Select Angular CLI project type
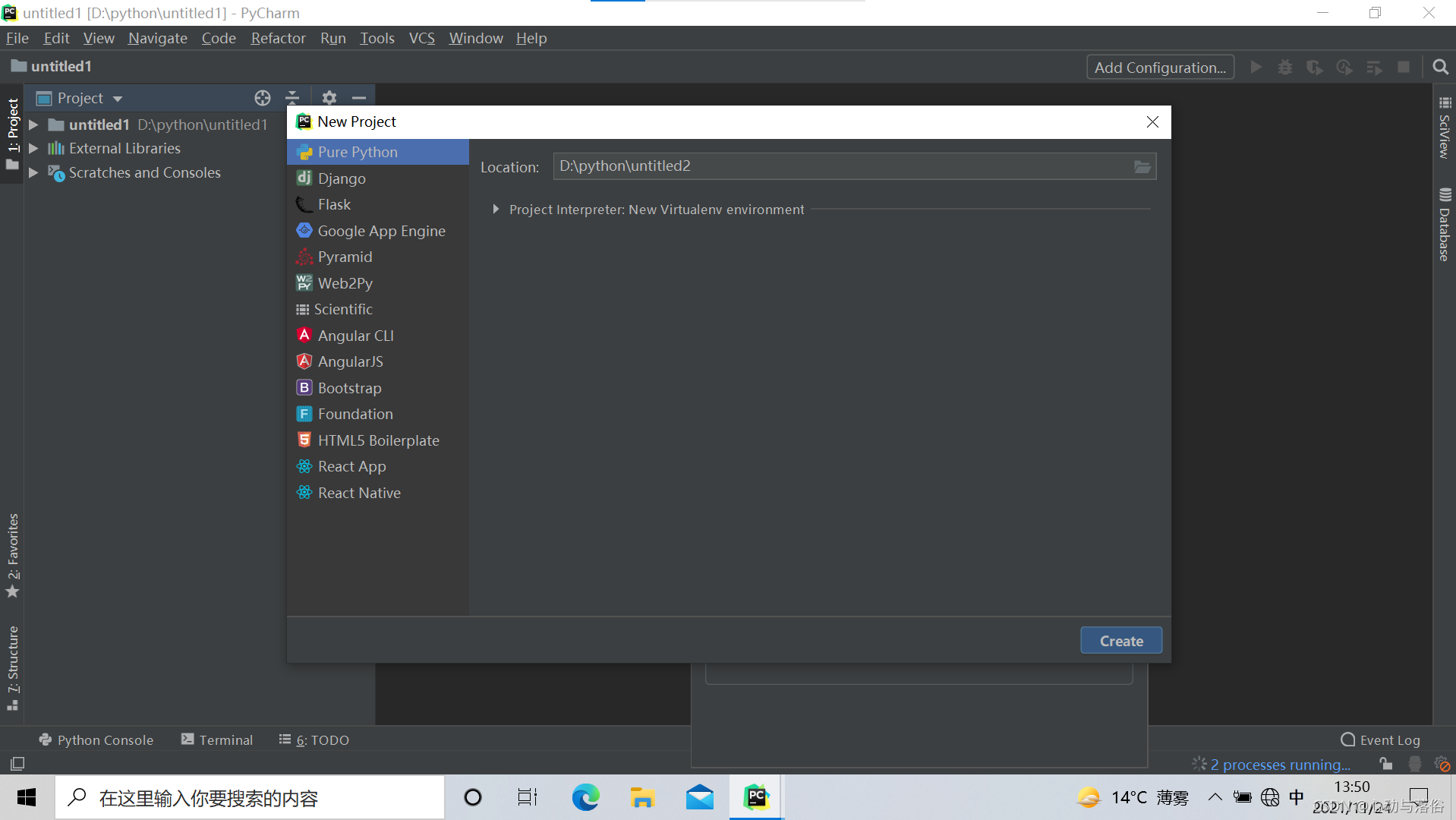This screenshot has width=1456, height=820. (377, 336)
